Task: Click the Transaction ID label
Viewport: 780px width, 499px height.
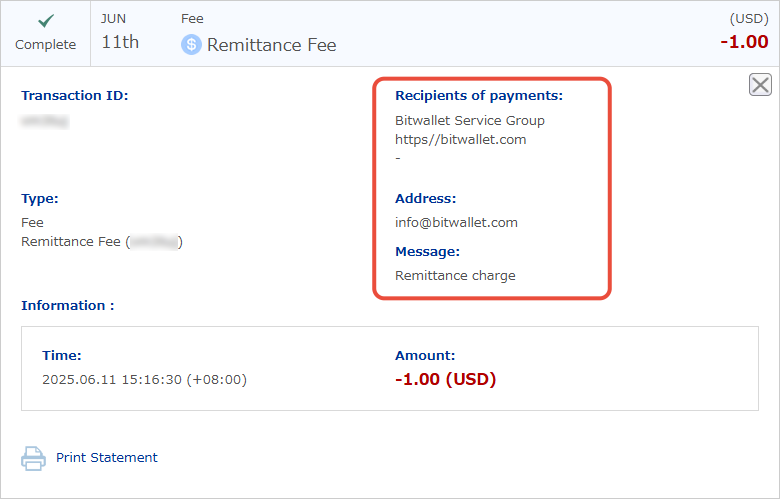Action: pyautogui.click(x=75, y=96)
